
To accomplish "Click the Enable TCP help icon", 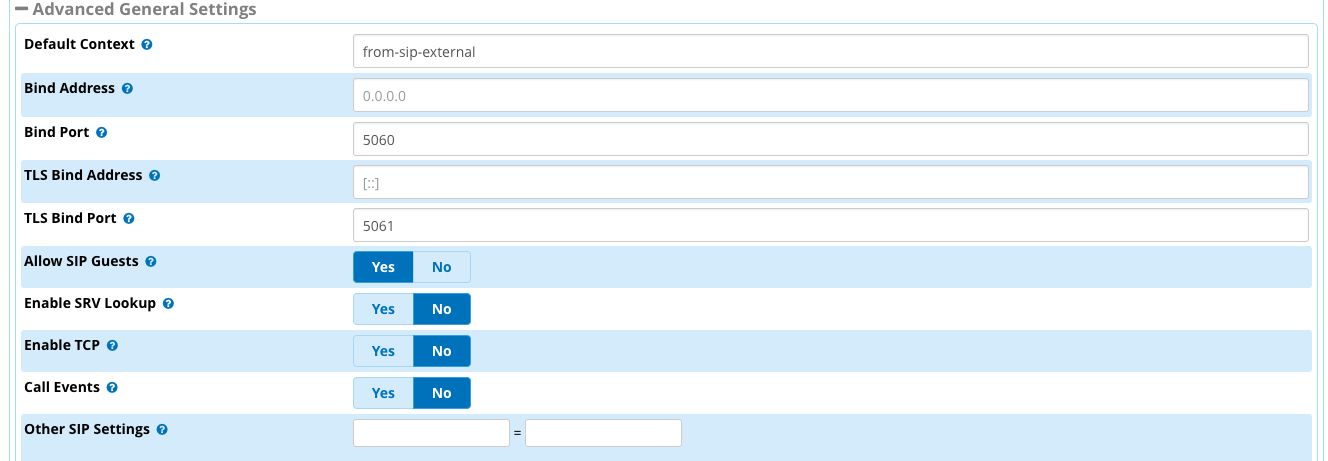I will pyautogui.click(x=112, y=345).
